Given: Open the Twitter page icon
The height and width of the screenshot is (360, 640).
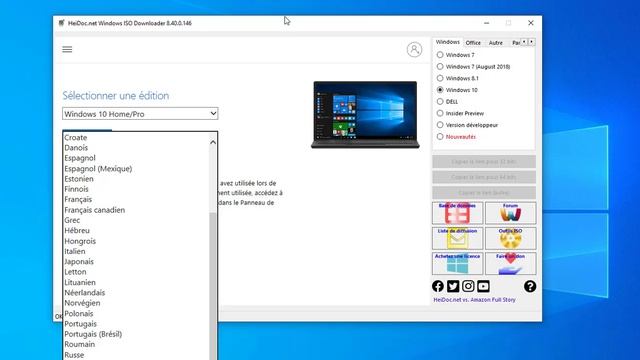Looking at the screenshot, I should pyautogui.click(x=453, y=286).
